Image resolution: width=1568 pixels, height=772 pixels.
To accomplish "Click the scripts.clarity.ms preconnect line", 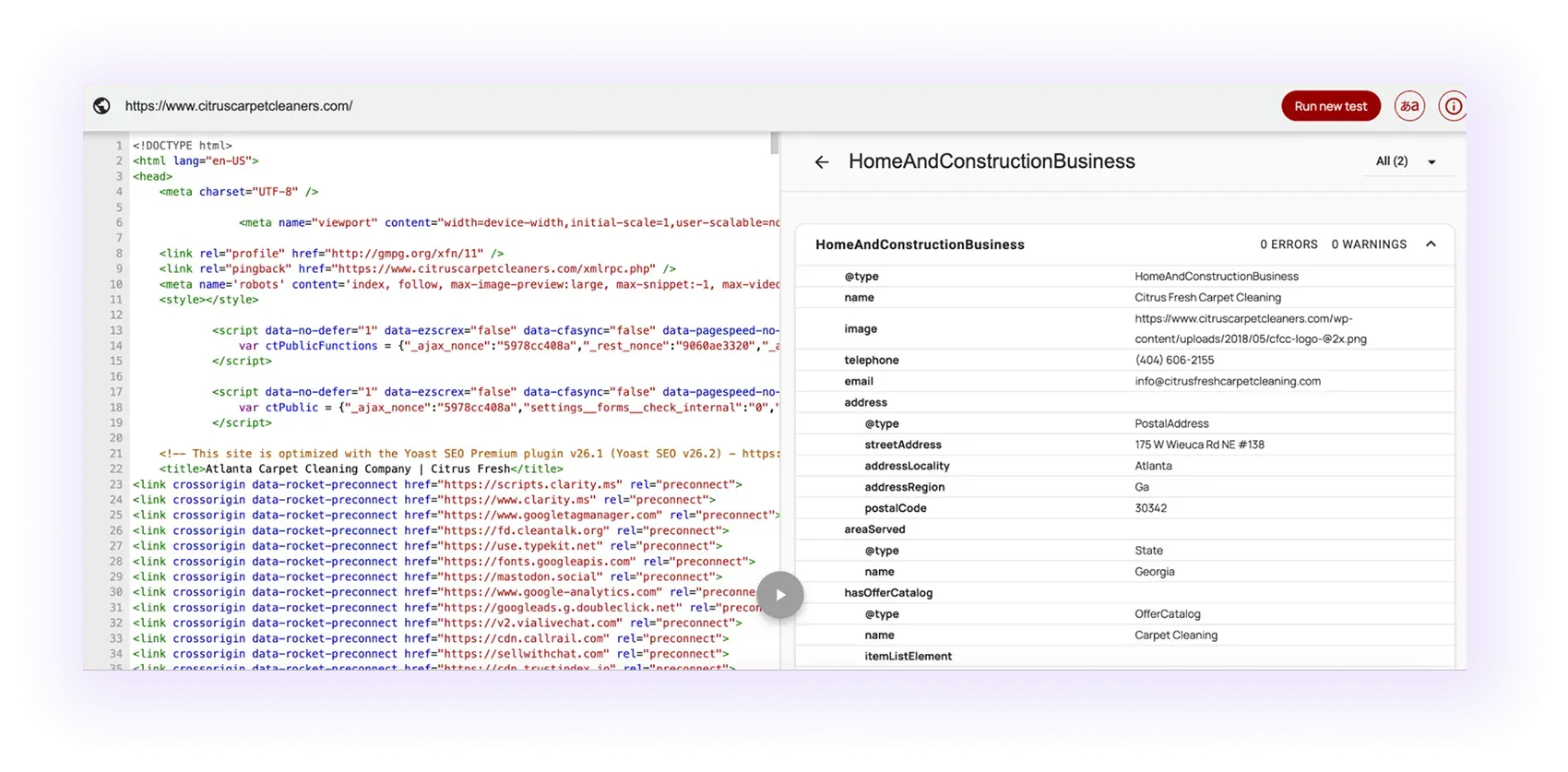I will tap(437, 485).
